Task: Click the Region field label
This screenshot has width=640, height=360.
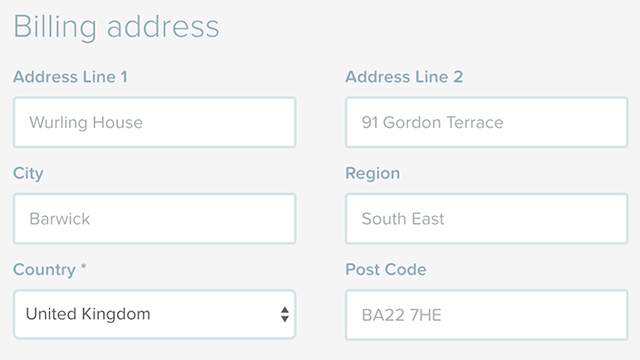Action: pos(373,174)
